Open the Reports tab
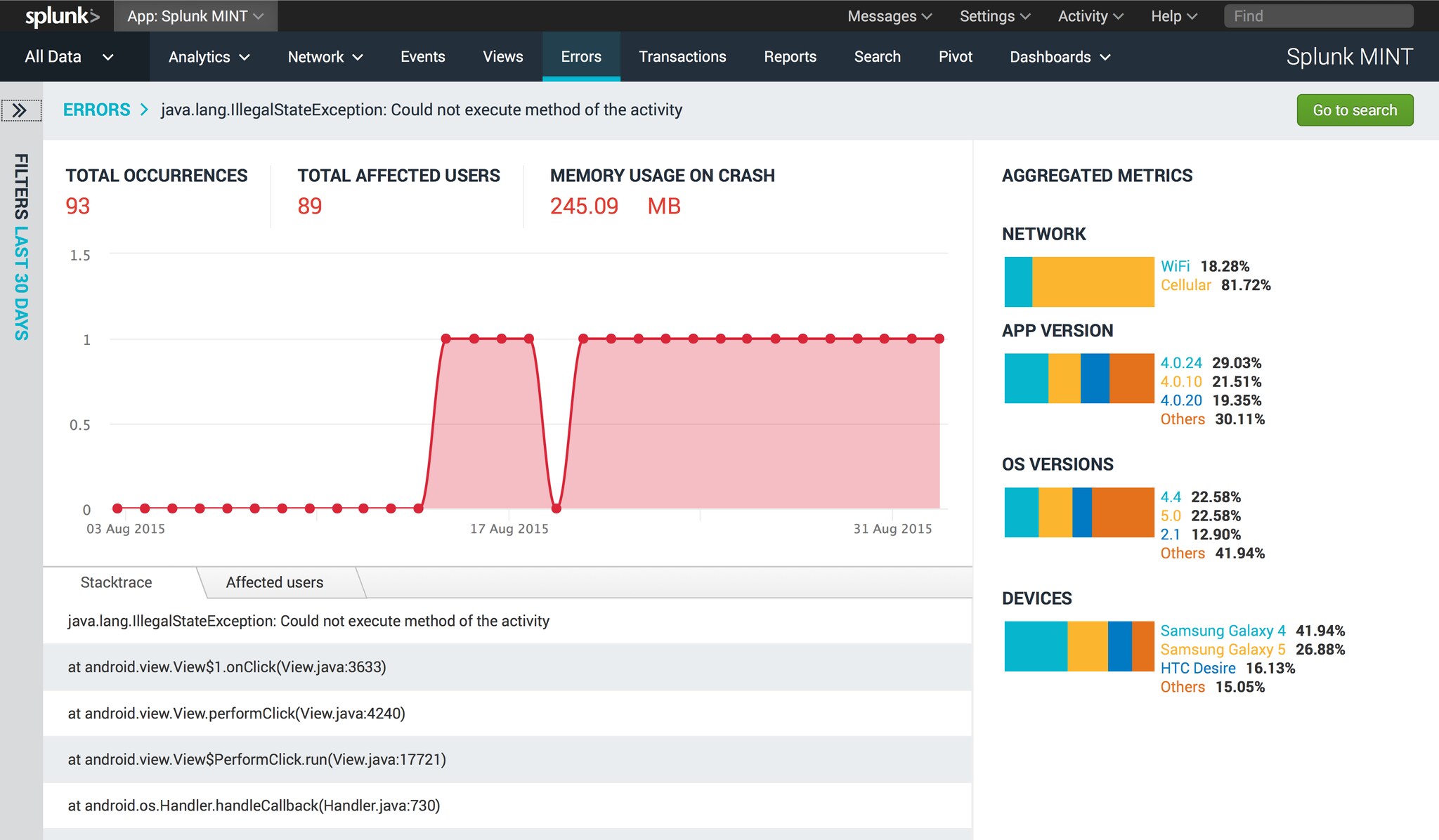 [790, 57]
